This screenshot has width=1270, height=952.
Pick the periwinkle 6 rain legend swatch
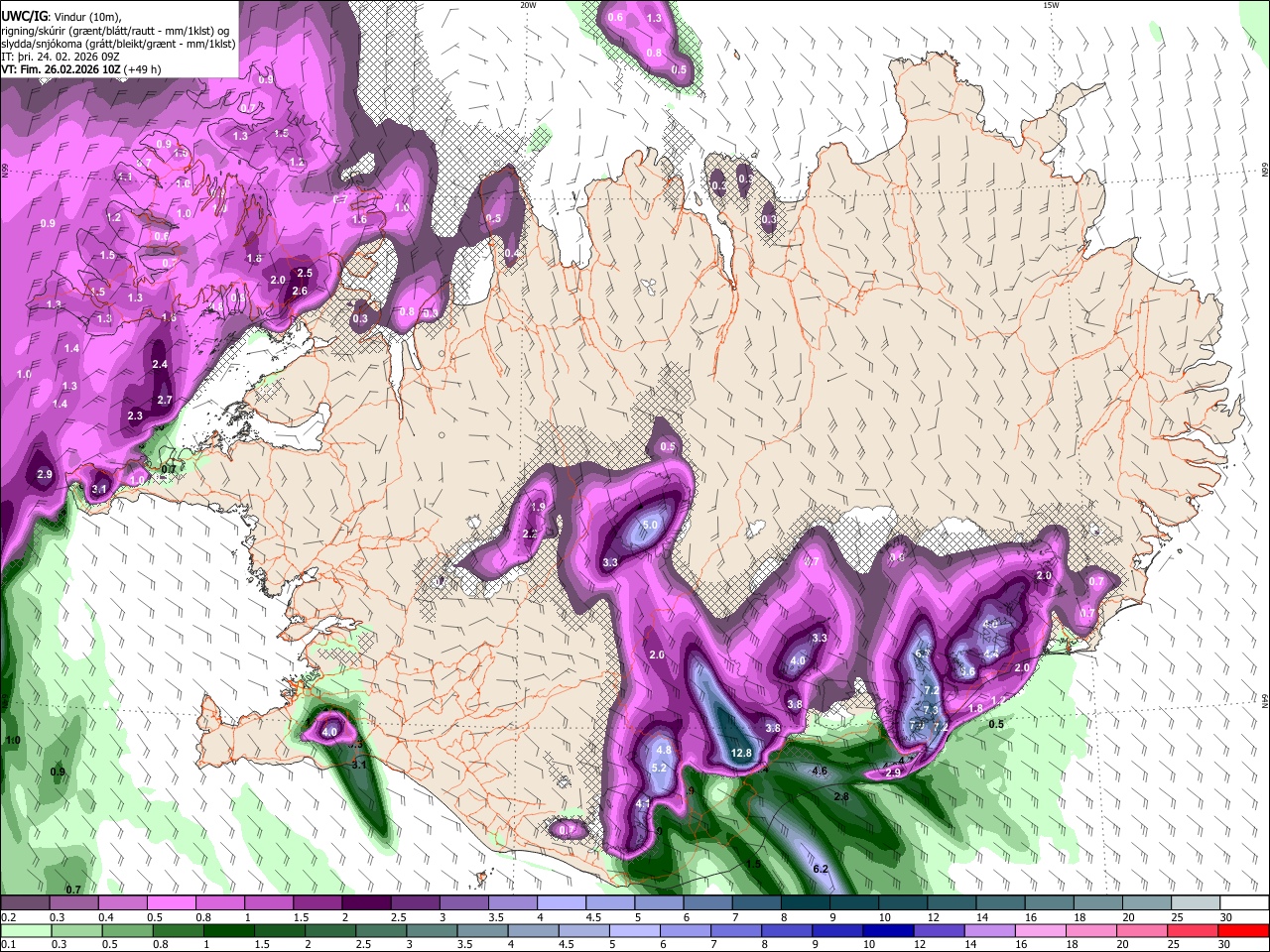686,930
